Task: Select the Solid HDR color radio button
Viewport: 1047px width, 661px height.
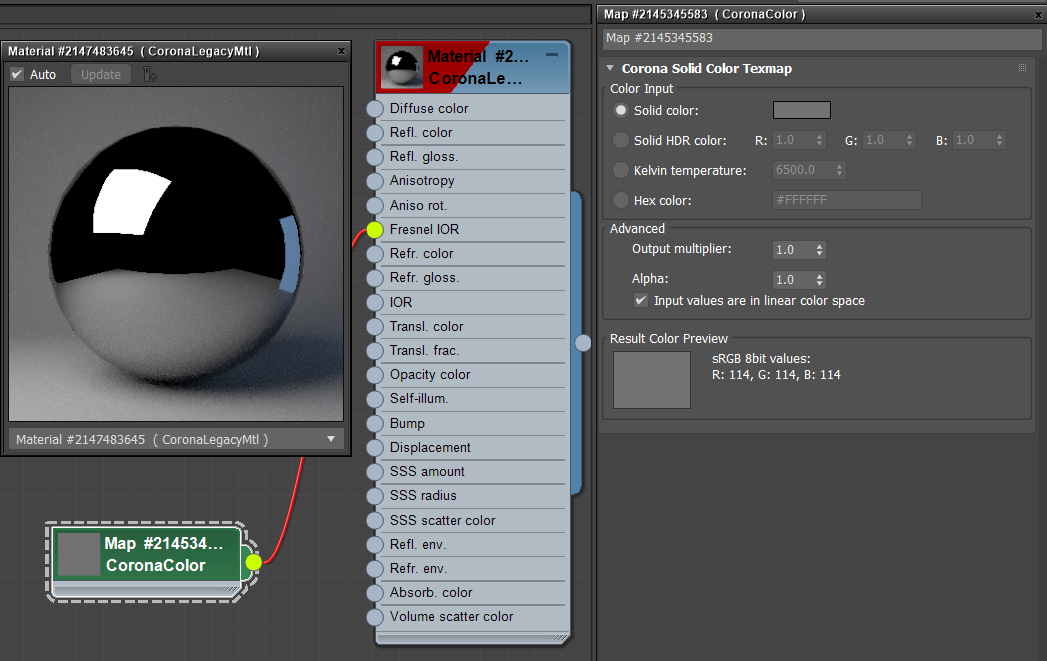Action: (x=621, y=140)
